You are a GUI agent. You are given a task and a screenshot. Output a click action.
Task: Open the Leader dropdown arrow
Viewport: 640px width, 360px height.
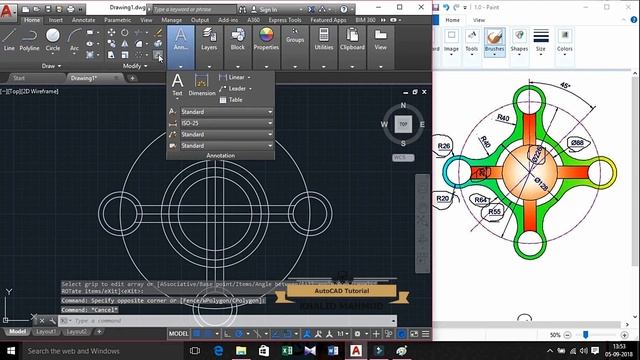click(250, 89)
